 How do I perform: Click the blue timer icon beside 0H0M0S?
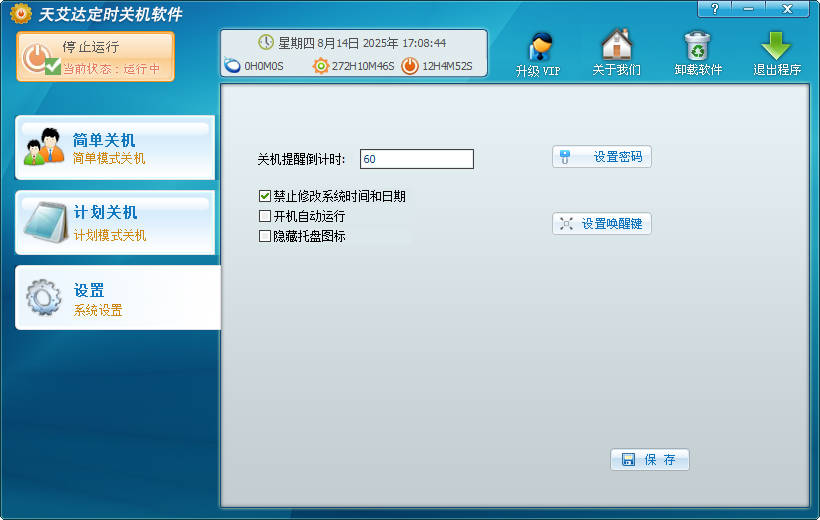tap(232, 65)
